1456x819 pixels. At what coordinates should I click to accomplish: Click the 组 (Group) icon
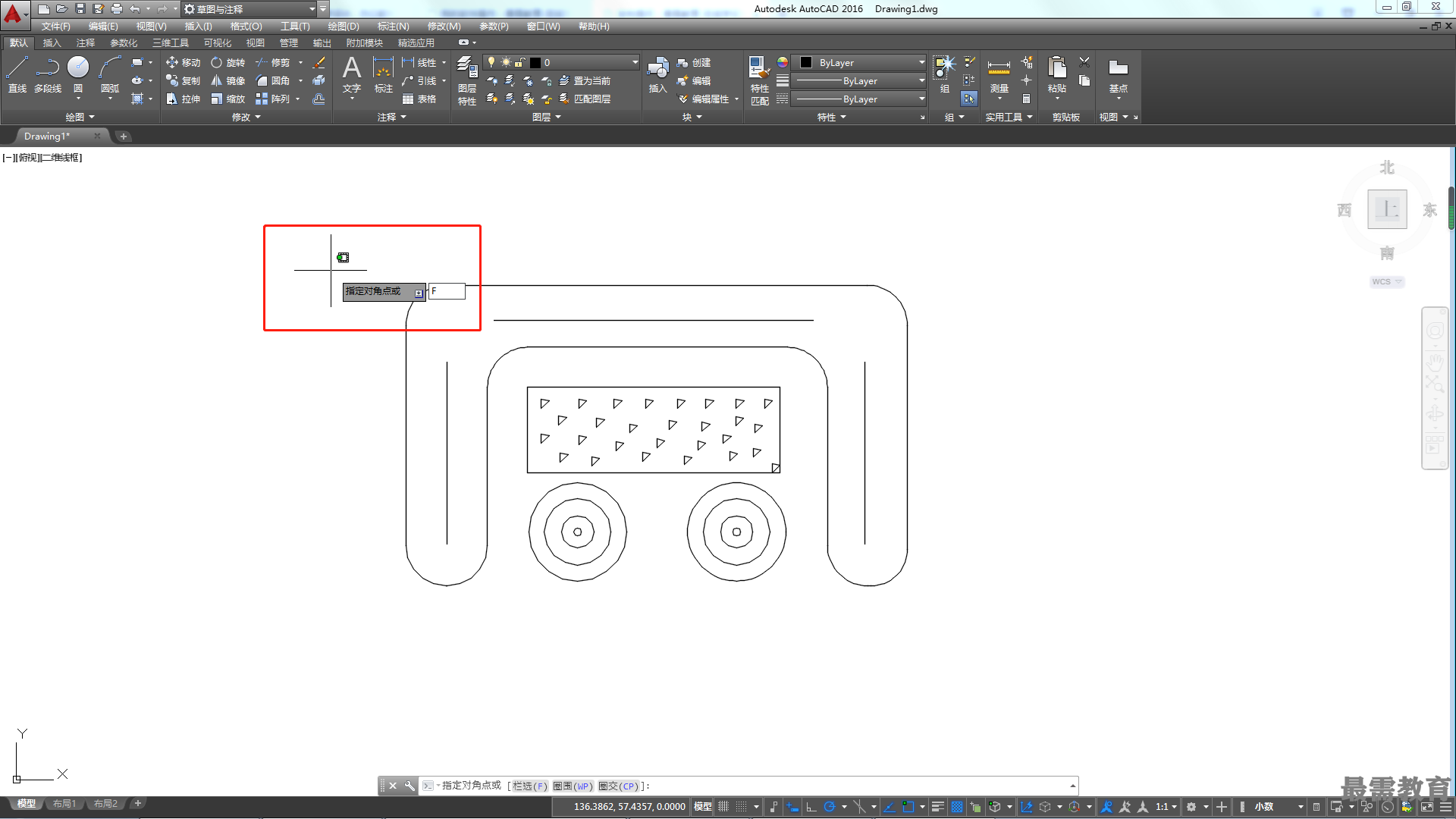click(944, 74)
